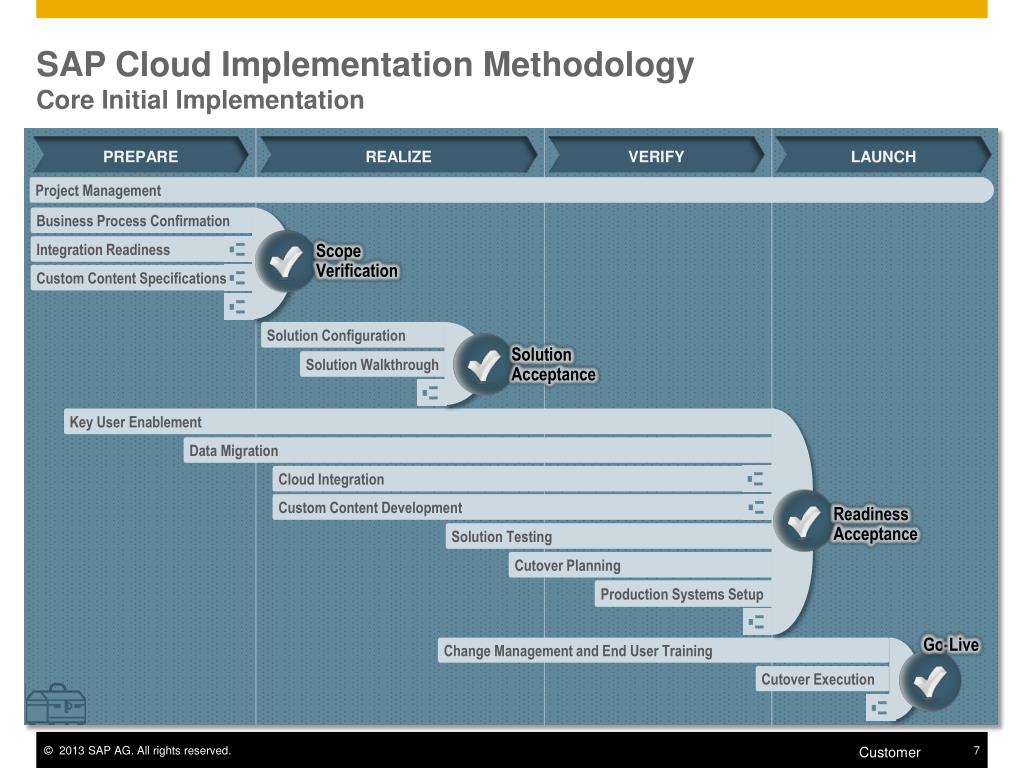Click the Key User Enablement bar

(x=418, y=422)
